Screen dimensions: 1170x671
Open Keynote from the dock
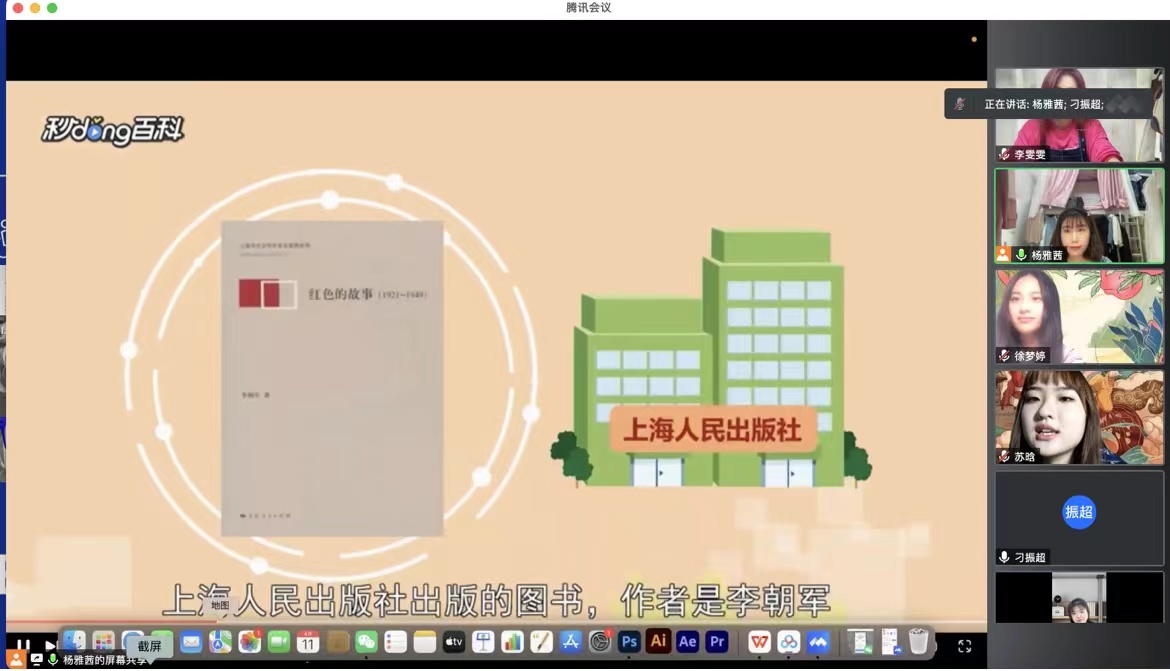tap(483, 641)
